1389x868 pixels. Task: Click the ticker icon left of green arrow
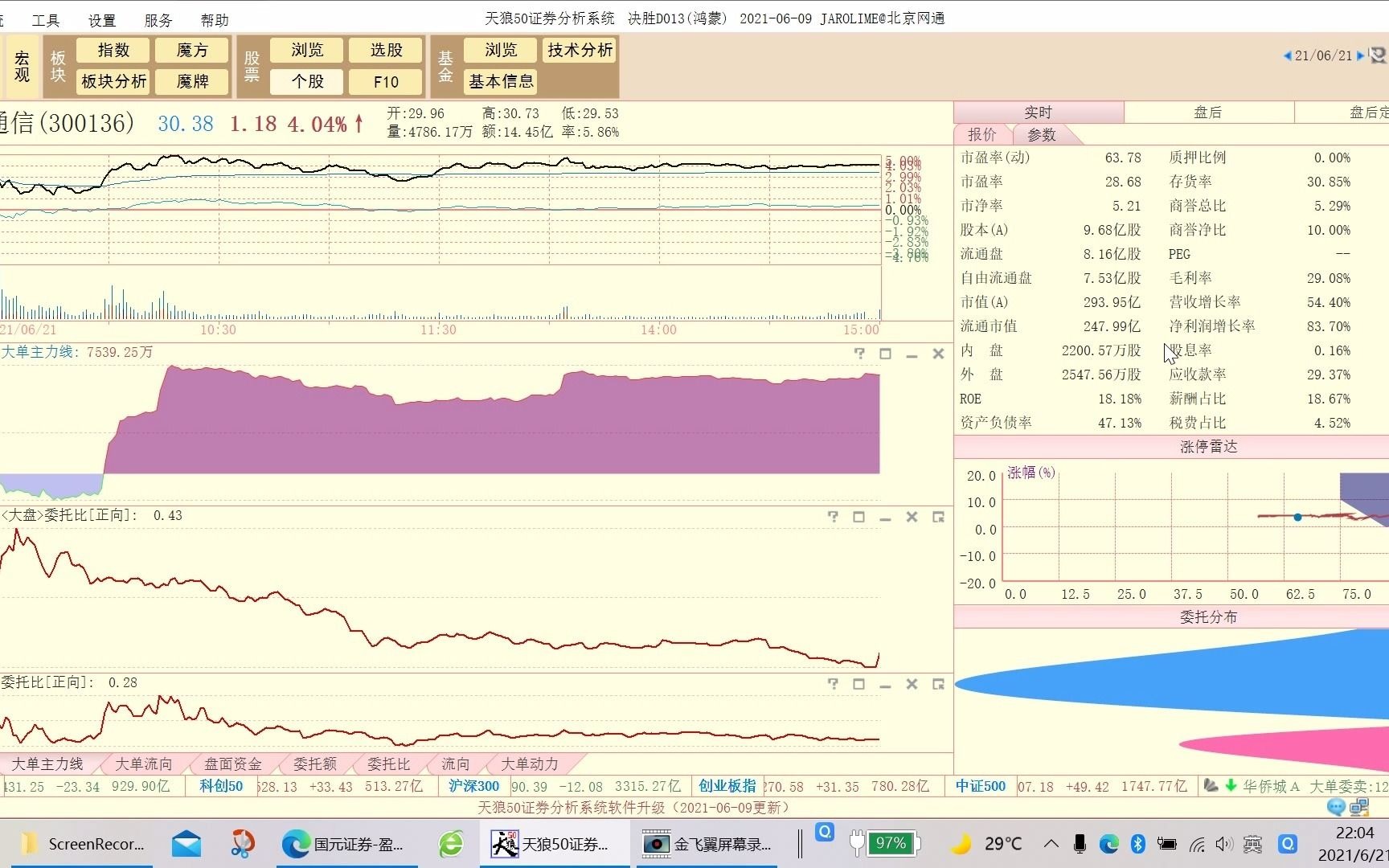click(1211, 786)
